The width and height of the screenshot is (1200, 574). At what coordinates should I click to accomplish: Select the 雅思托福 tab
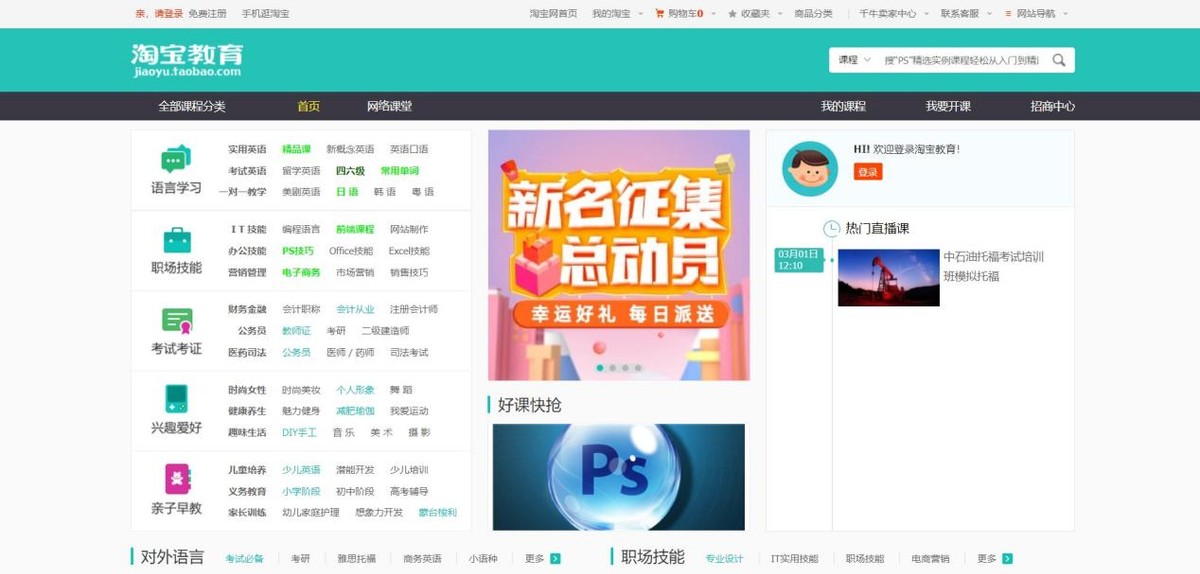pos(356,559)
